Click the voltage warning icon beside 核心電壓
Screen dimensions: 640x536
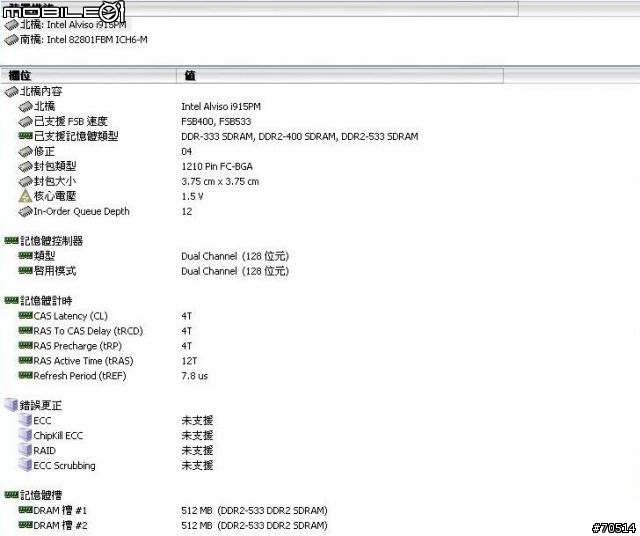[x=25, y=196]
